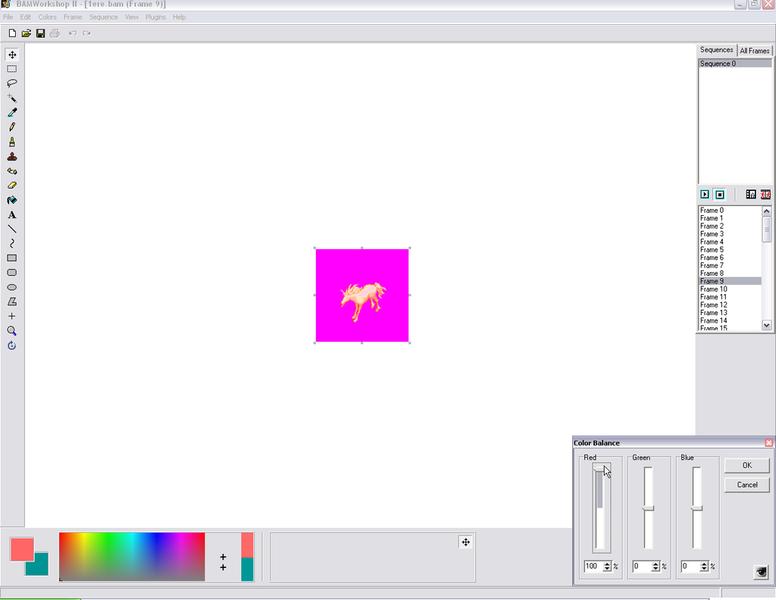
Task: Open the Plugins menu
Action: click(156, 17)
